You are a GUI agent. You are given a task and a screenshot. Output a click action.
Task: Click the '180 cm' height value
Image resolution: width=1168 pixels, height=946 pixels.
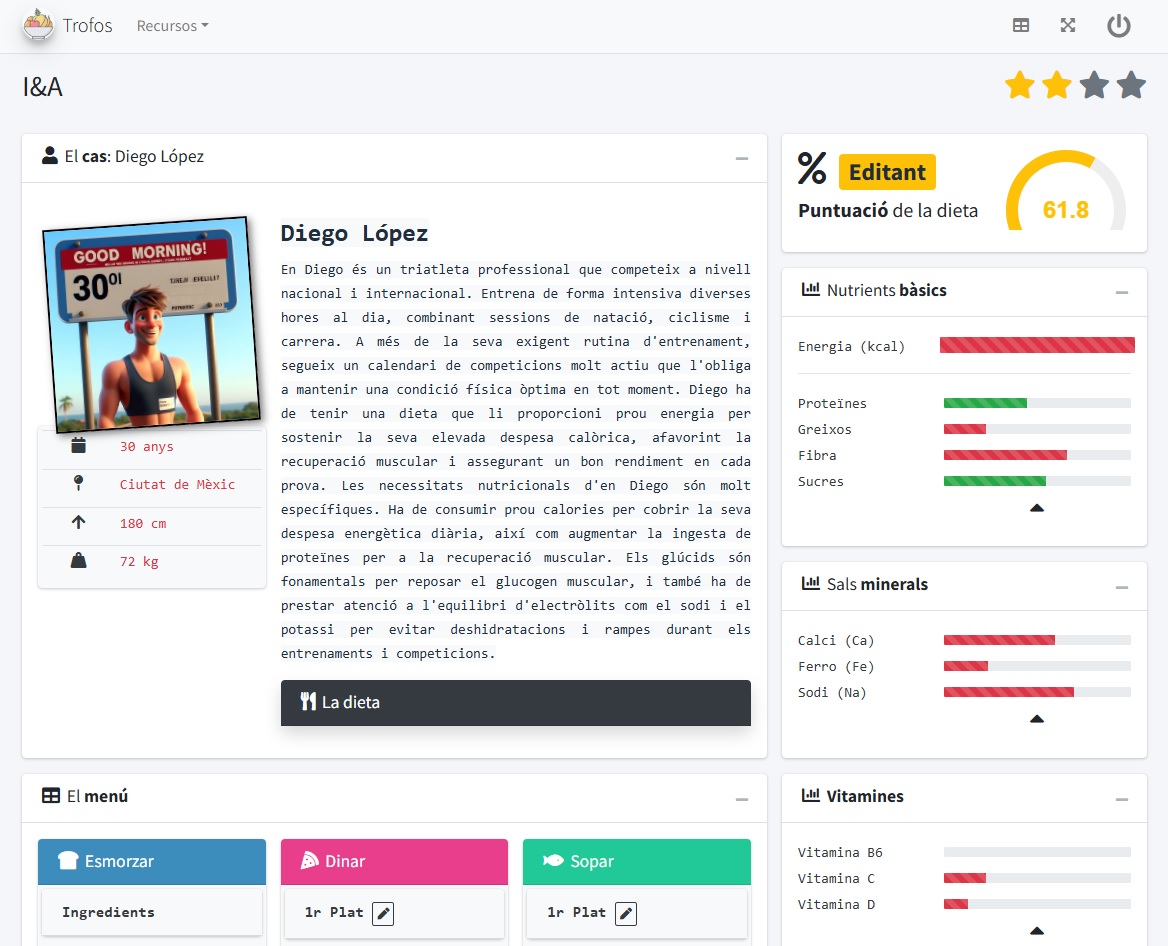143,523
